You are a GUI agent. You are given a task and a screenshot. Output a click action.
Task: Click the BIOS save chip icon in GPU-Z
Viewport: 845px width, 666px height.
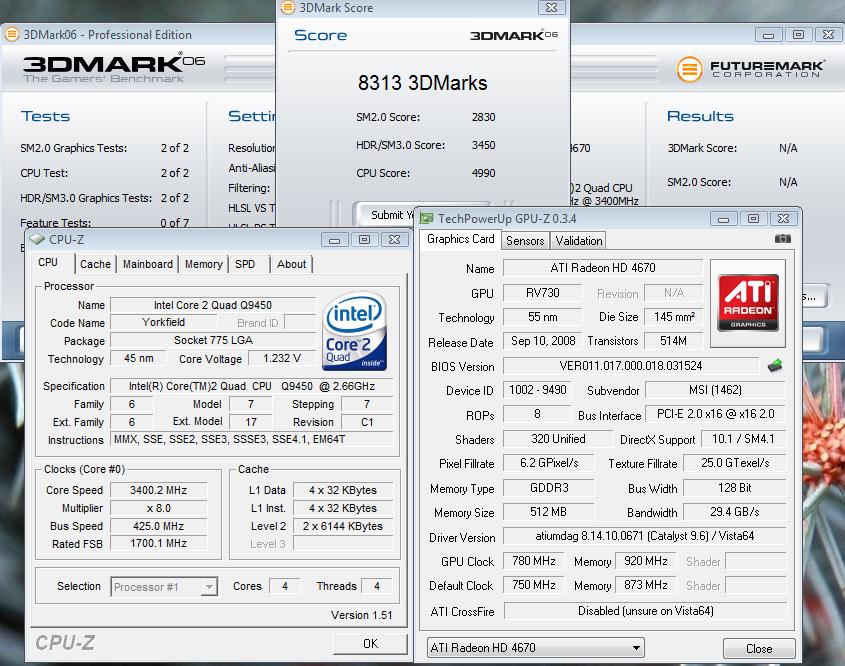click(x=775, y=366)
